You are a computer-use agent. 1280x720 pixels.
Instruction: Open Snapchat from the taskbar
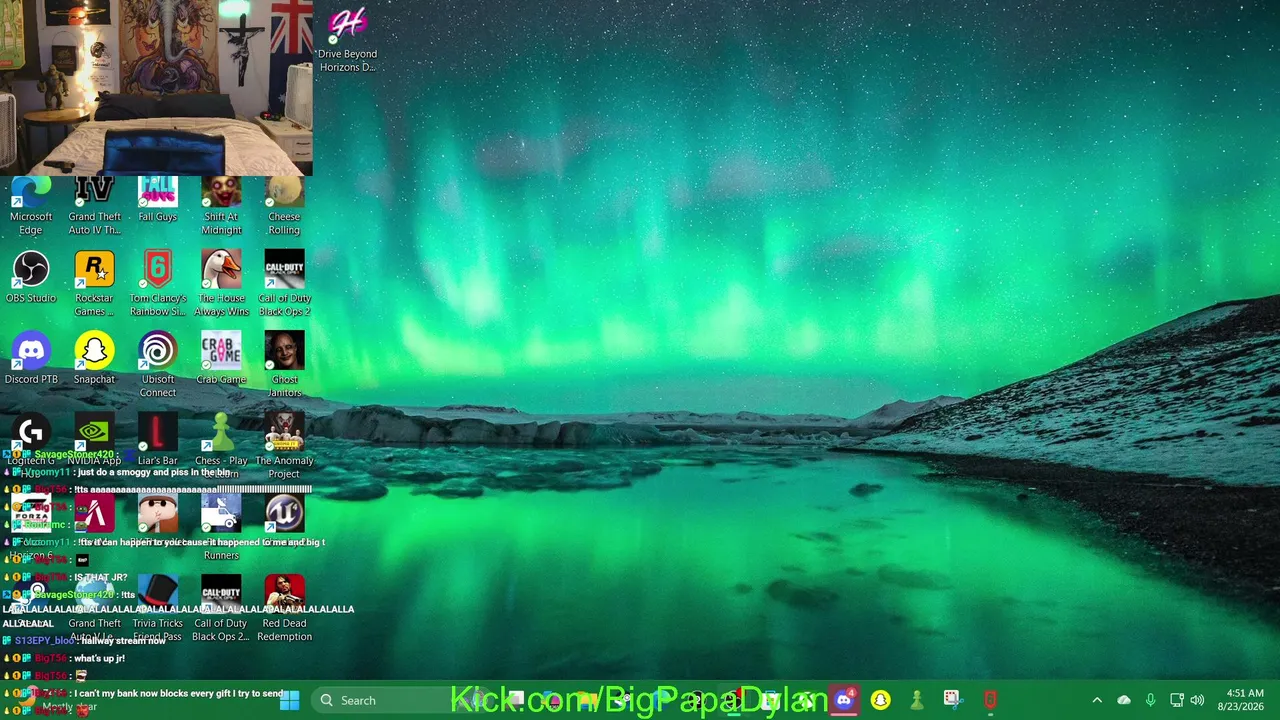880,700
